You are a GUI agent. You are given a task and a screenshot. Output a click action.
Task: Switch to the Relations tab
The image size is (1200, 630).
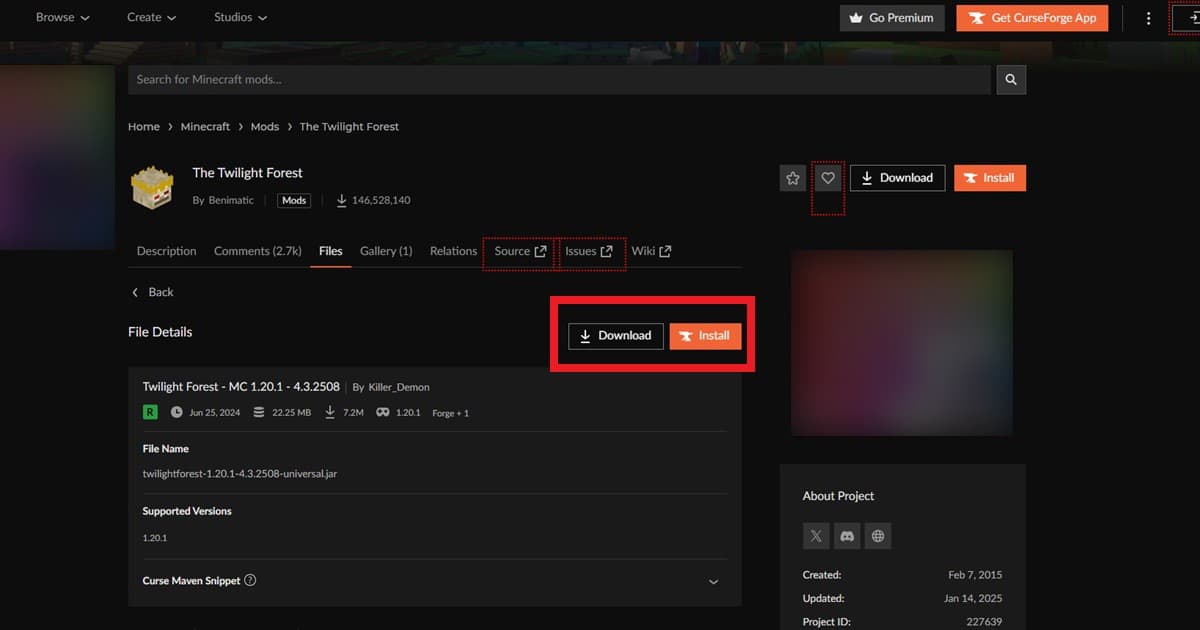tap(453, 251)
